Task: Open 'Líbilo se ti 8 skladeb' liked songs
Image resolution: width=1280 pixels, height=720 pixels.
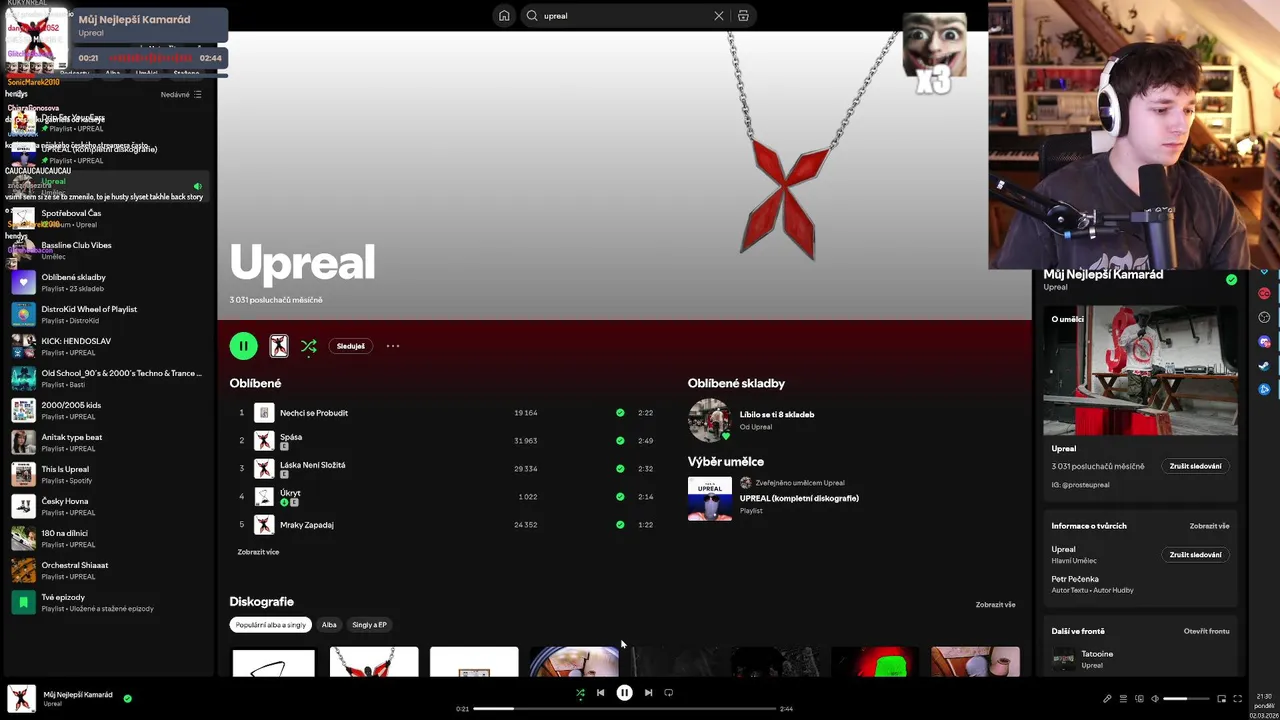Action: [776, 414]
